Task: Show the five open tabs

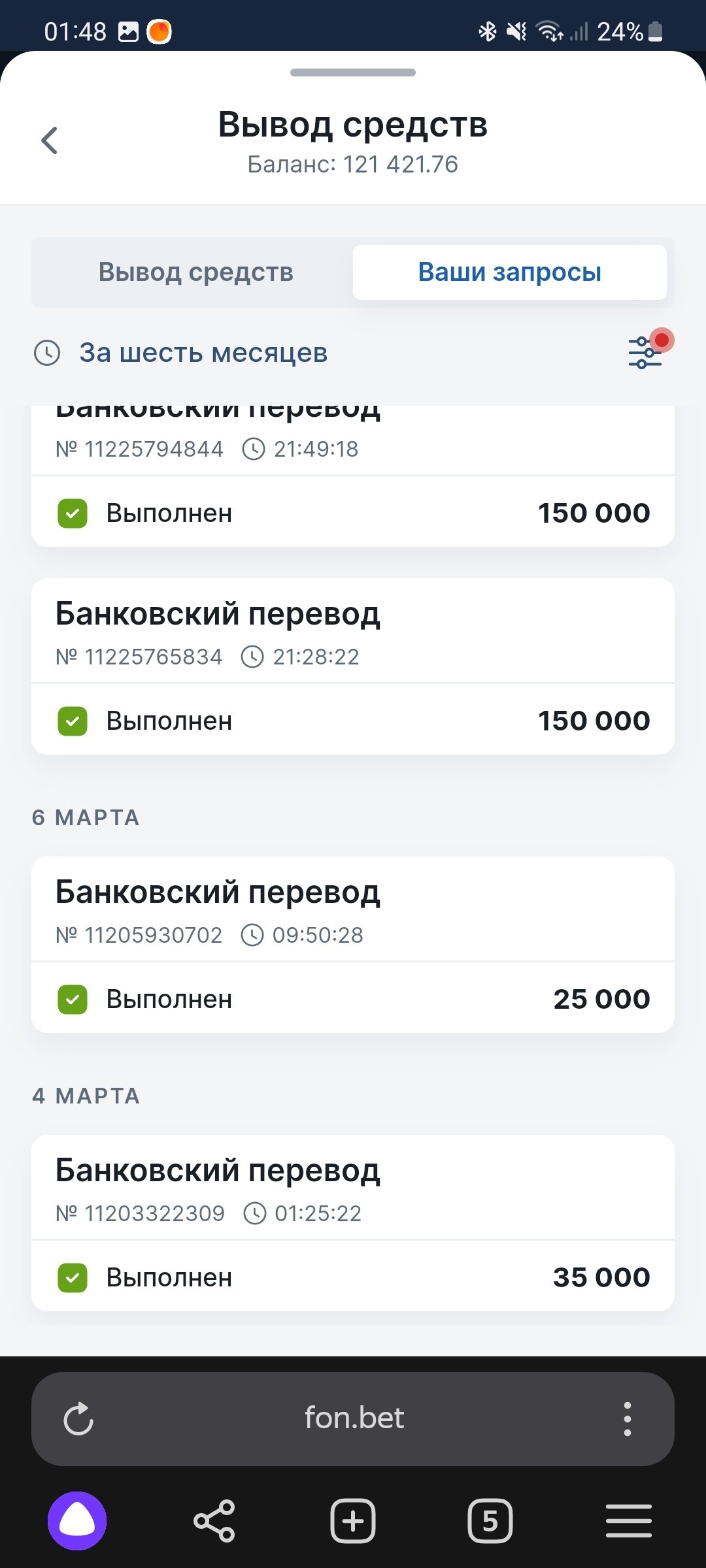Action: tap(490, 1521)
